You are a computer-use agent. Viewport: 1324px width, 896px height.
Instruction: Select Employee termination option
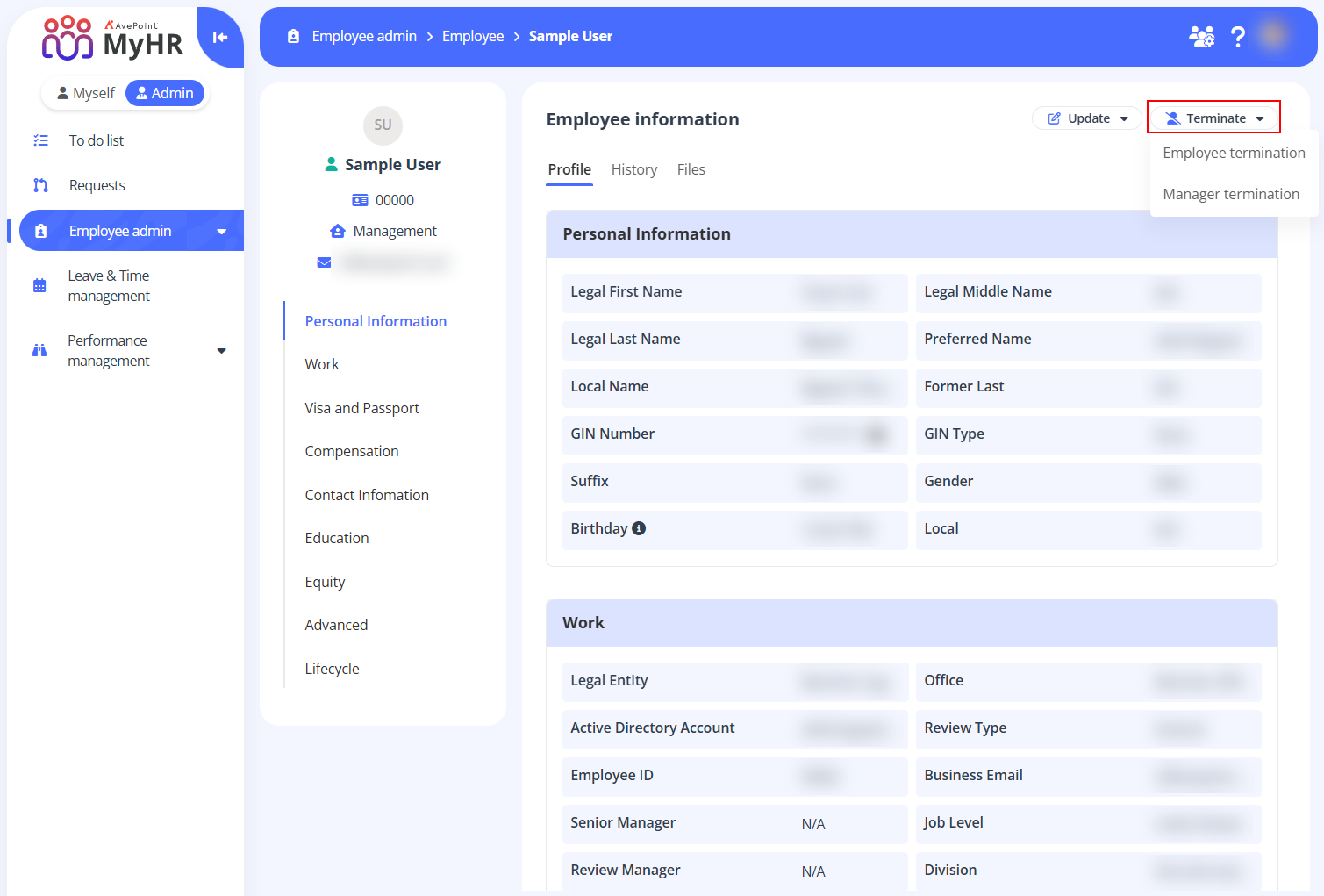[x=1233, y=153]
